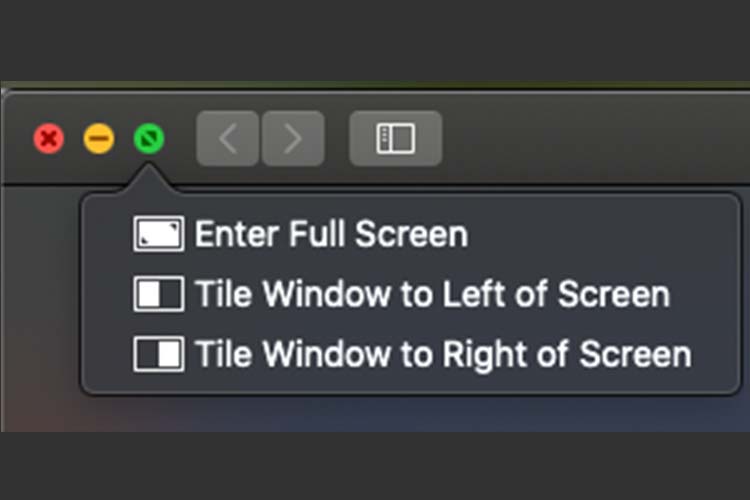Close the window with the red button
750x500 pixels.
coord(49,139)
